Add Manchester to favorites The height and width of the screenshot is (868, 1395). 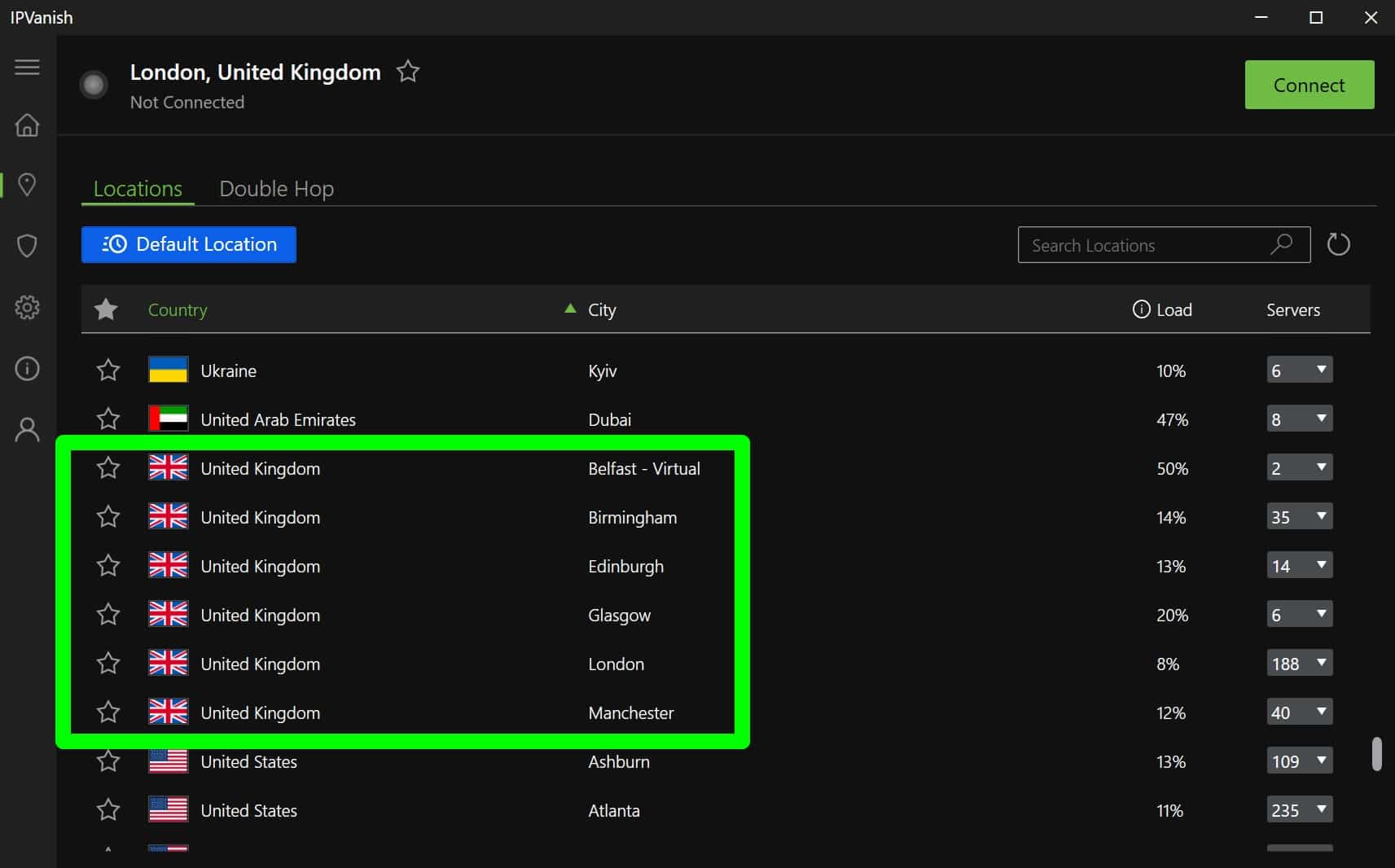108,712
